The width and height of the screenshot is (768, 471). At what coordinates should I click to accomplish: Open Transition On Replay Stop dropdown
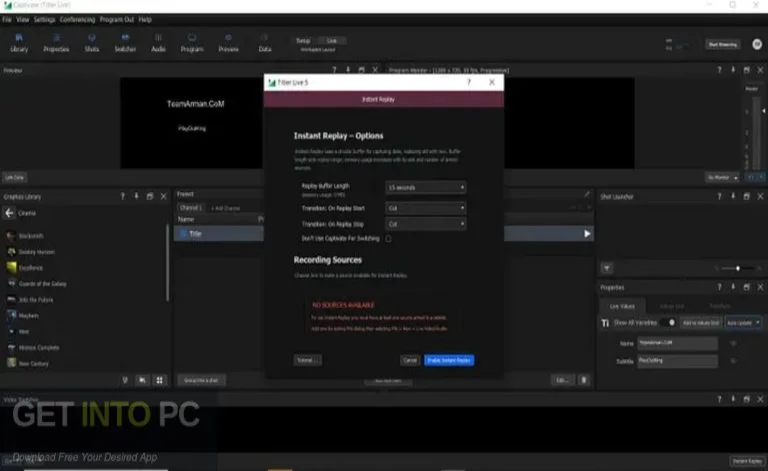pos(426,224)
